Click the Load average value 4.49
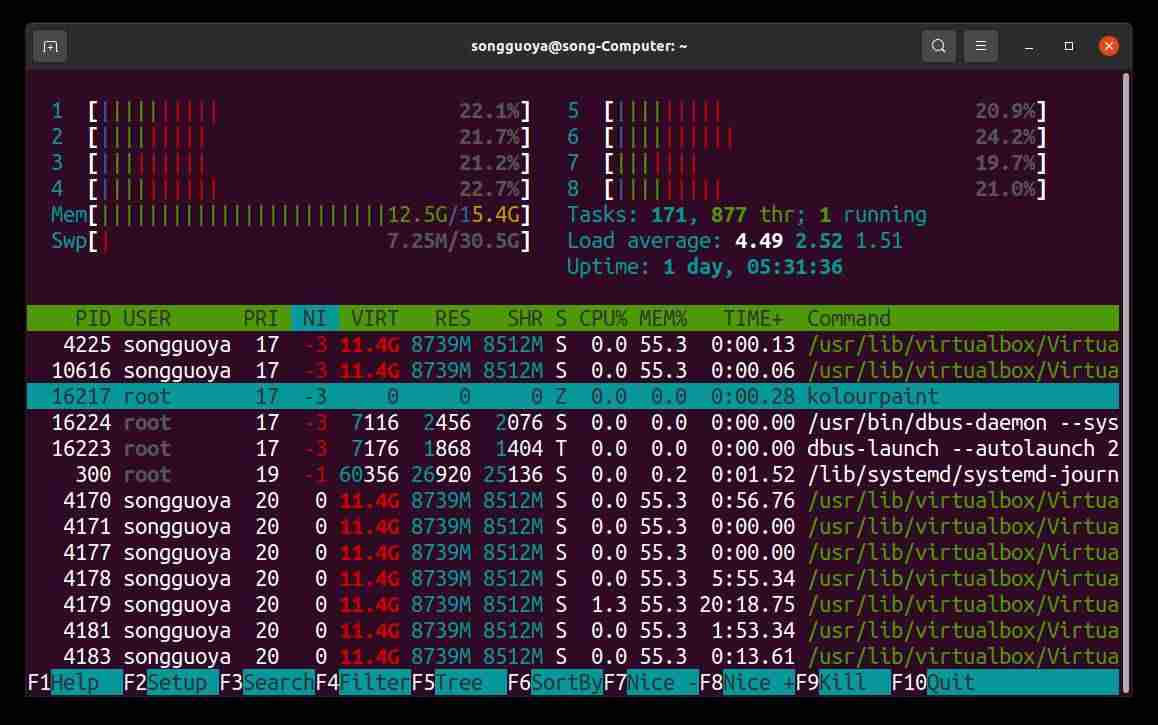This screenshot has width=1158, height=725. 758,241
